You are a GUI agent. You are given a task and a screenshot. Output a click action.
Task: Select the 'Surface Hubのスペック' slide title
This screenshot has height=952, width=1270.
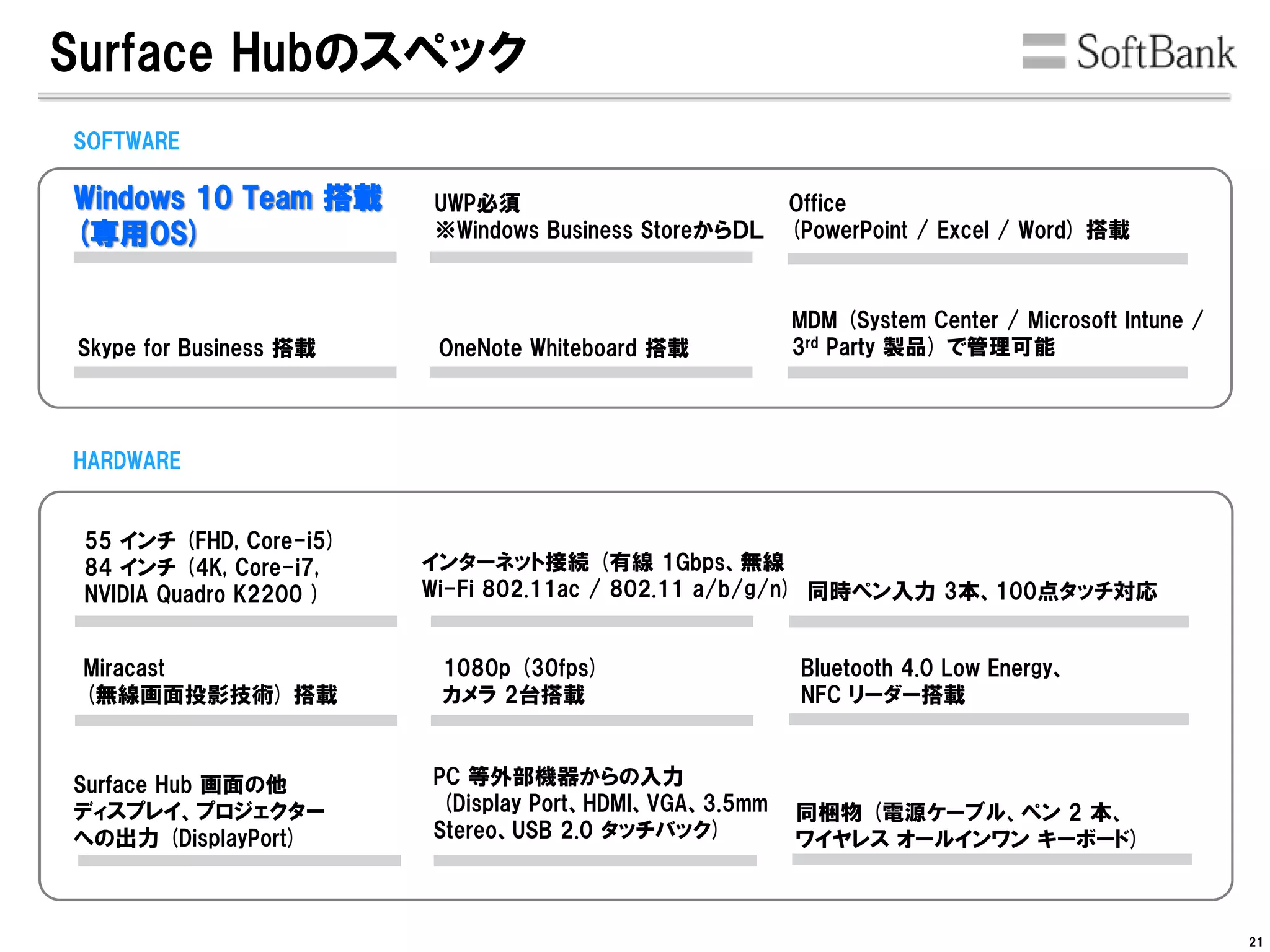[x=288, y=53]
